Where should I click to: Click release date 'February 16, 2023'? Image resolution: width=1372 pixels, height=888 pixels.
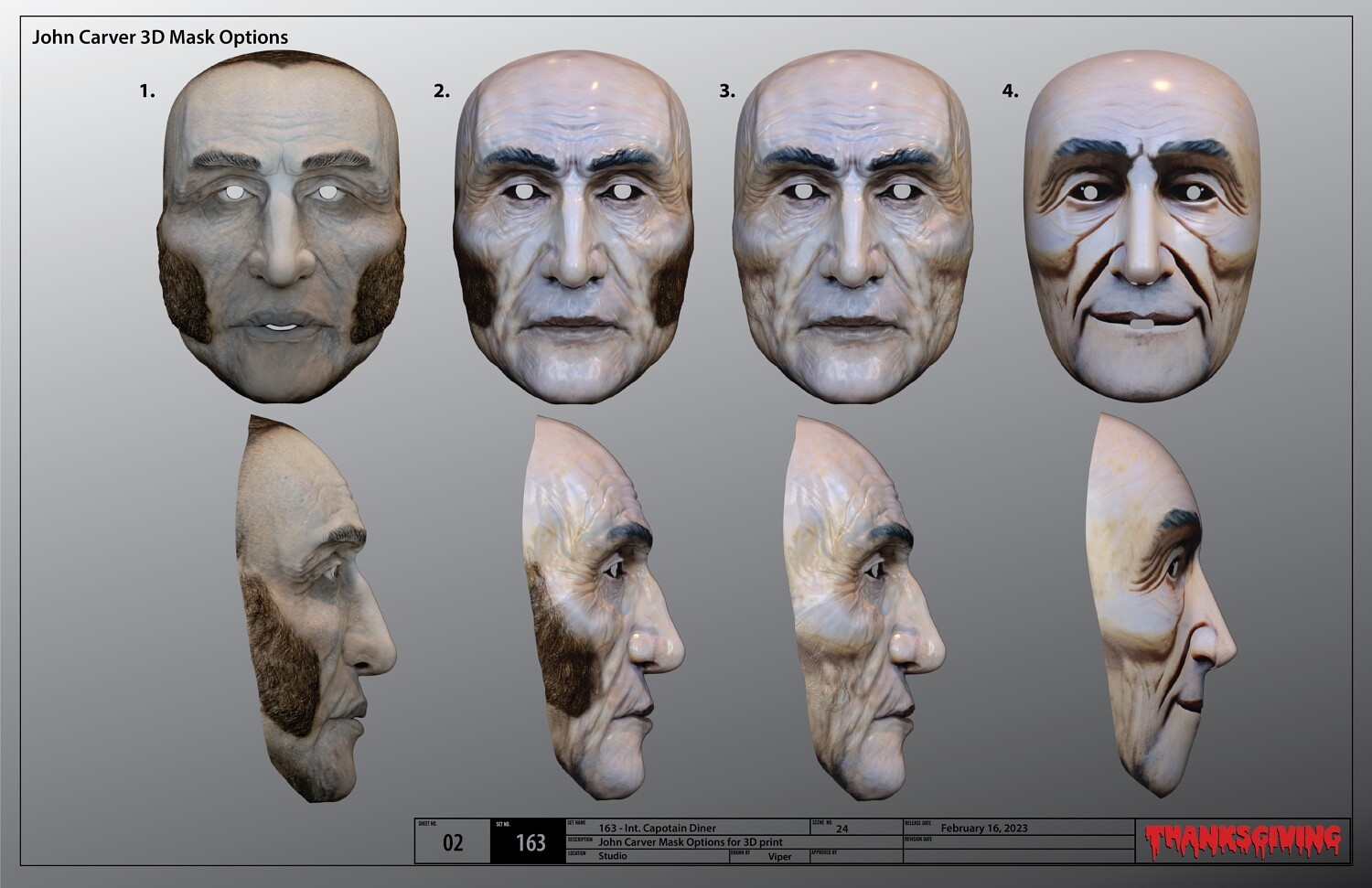[x=984, y=829]
